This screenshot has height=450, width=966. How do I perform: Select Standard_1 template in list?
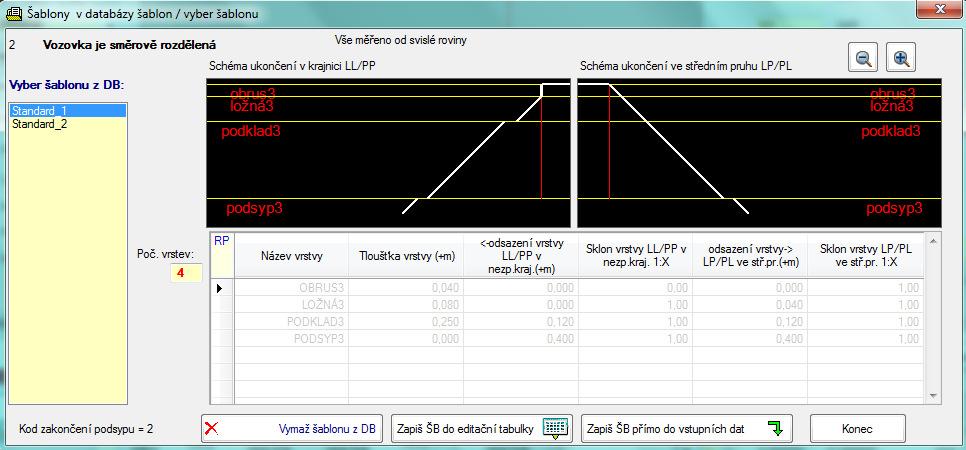coord(68,111)
